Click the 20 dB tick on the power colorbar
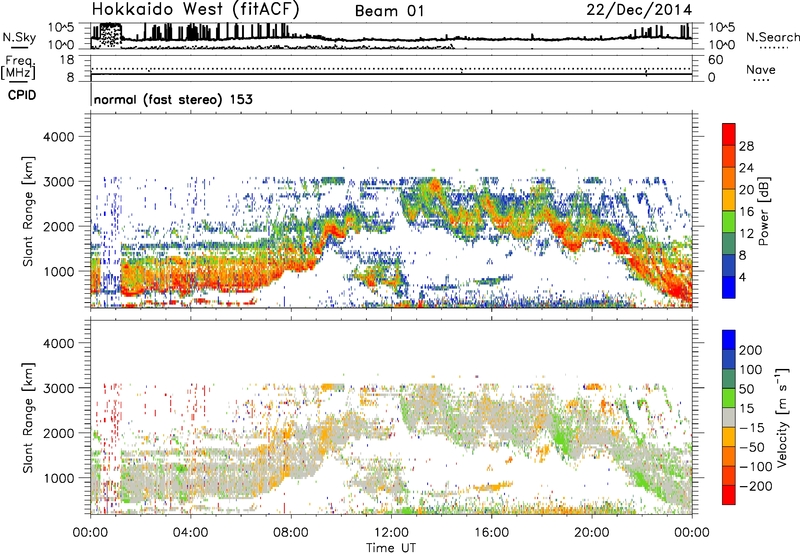The height and width of the screenshot is (554, 800). (746, 190)
